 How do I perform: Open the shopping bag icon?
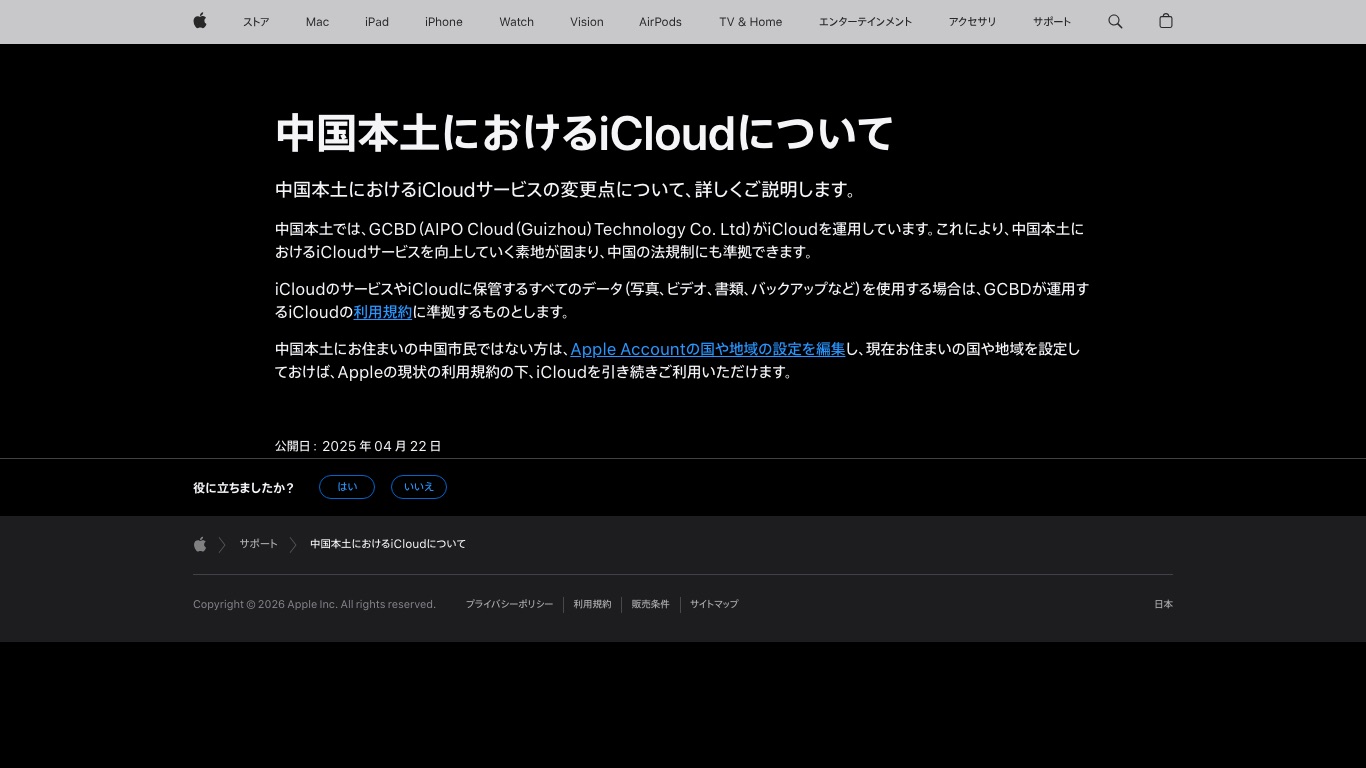[1165, 21]
